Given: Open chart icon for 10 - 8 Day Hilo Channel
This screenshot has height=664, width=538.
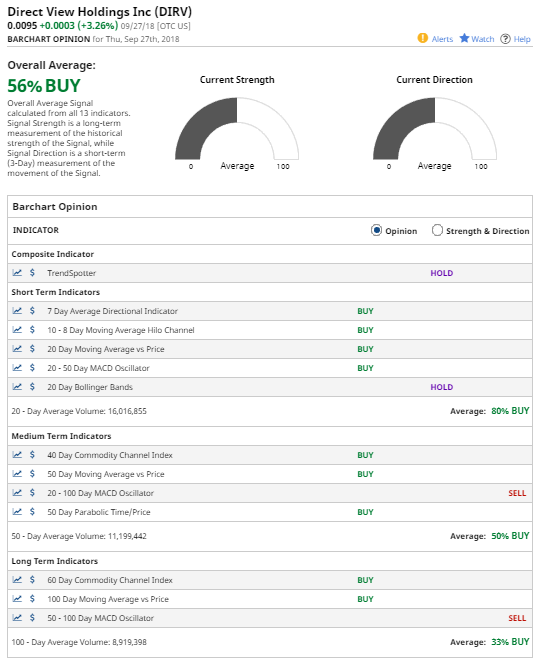Looking at the screenshot, I should (17, 329).
